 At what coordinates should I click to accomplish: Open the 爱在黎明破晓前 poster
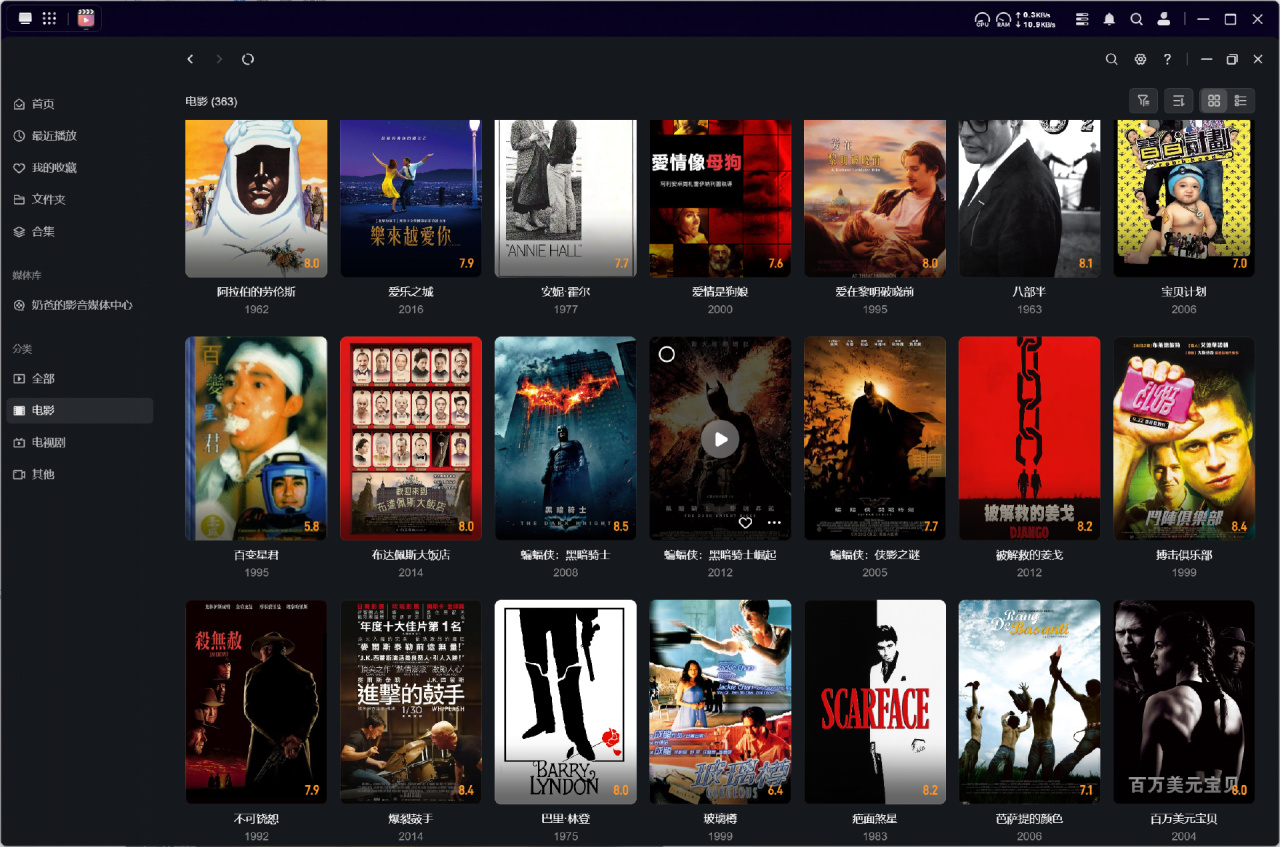[875, 198]
